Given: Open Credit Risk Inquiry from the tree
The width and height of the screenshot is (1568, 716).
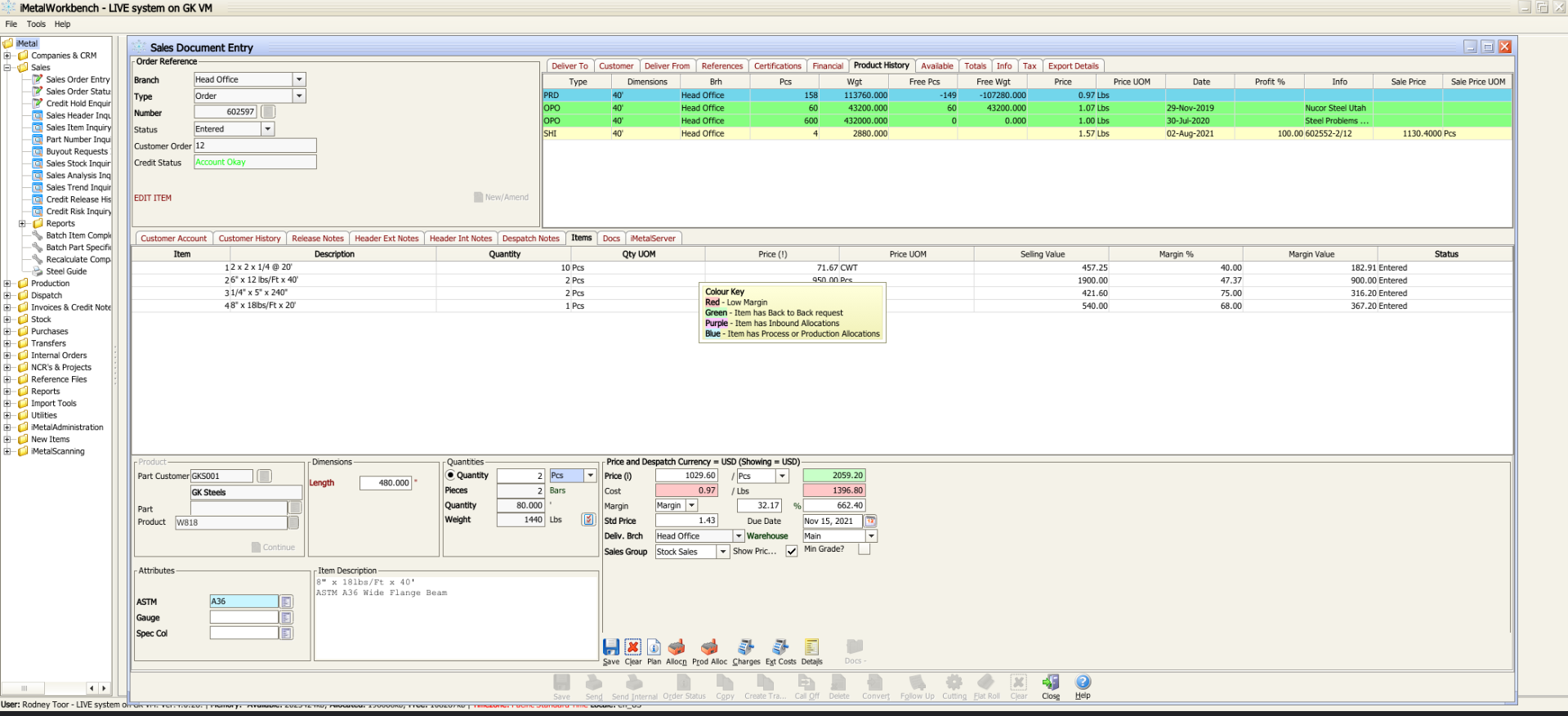Looking at the screenshot, I should pos(78,212).
